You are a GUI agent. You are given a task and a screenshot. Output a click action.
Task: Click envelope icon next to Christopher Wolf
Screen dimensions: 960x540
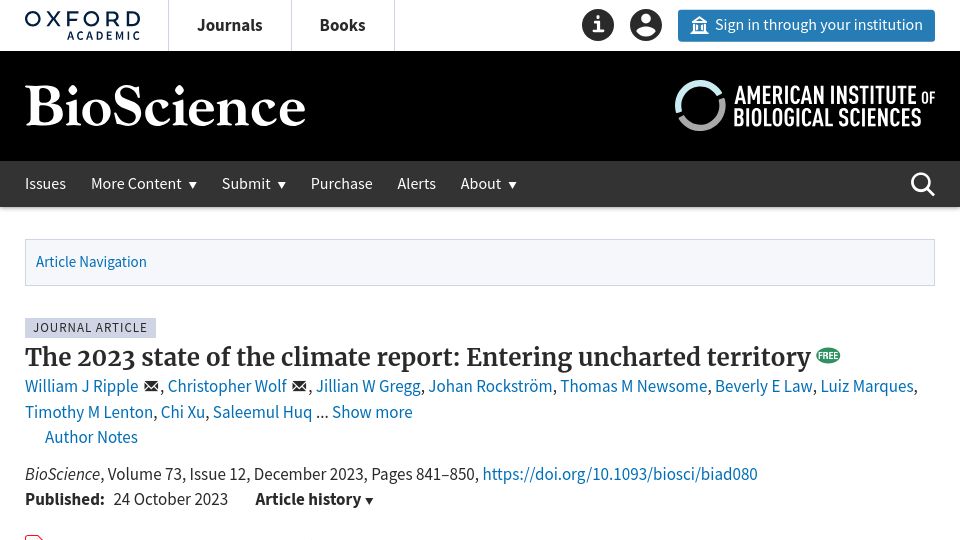click(x=299, y=386)
